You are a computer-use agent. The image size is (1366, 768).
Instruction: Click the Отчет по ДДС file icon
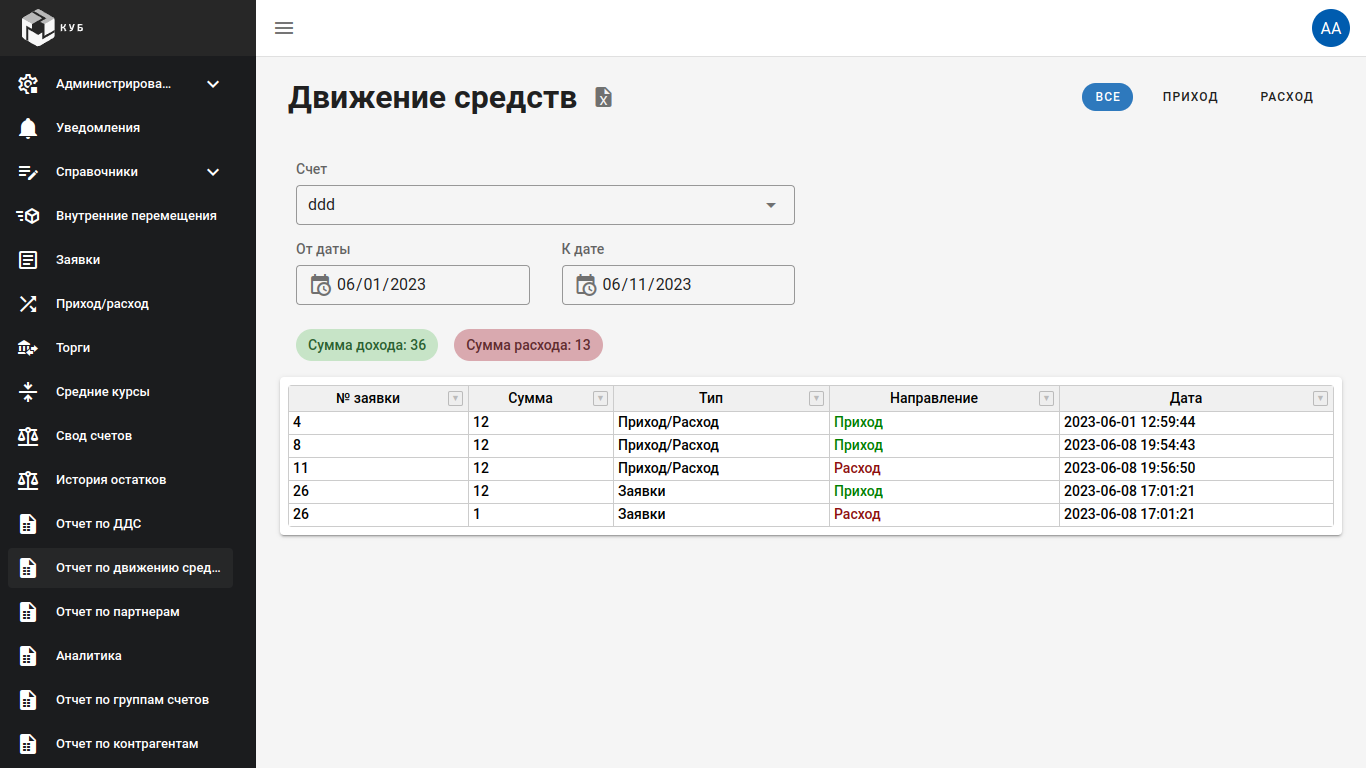28,524
